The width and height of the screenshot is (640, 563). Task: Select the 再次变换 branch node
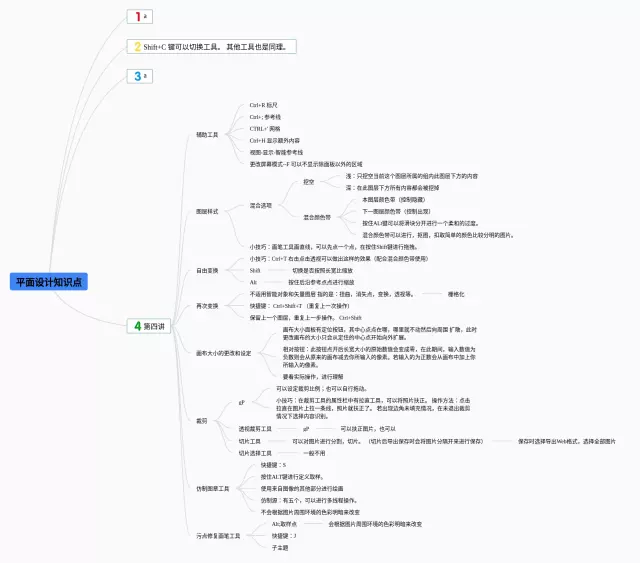(x=207, y=306)
